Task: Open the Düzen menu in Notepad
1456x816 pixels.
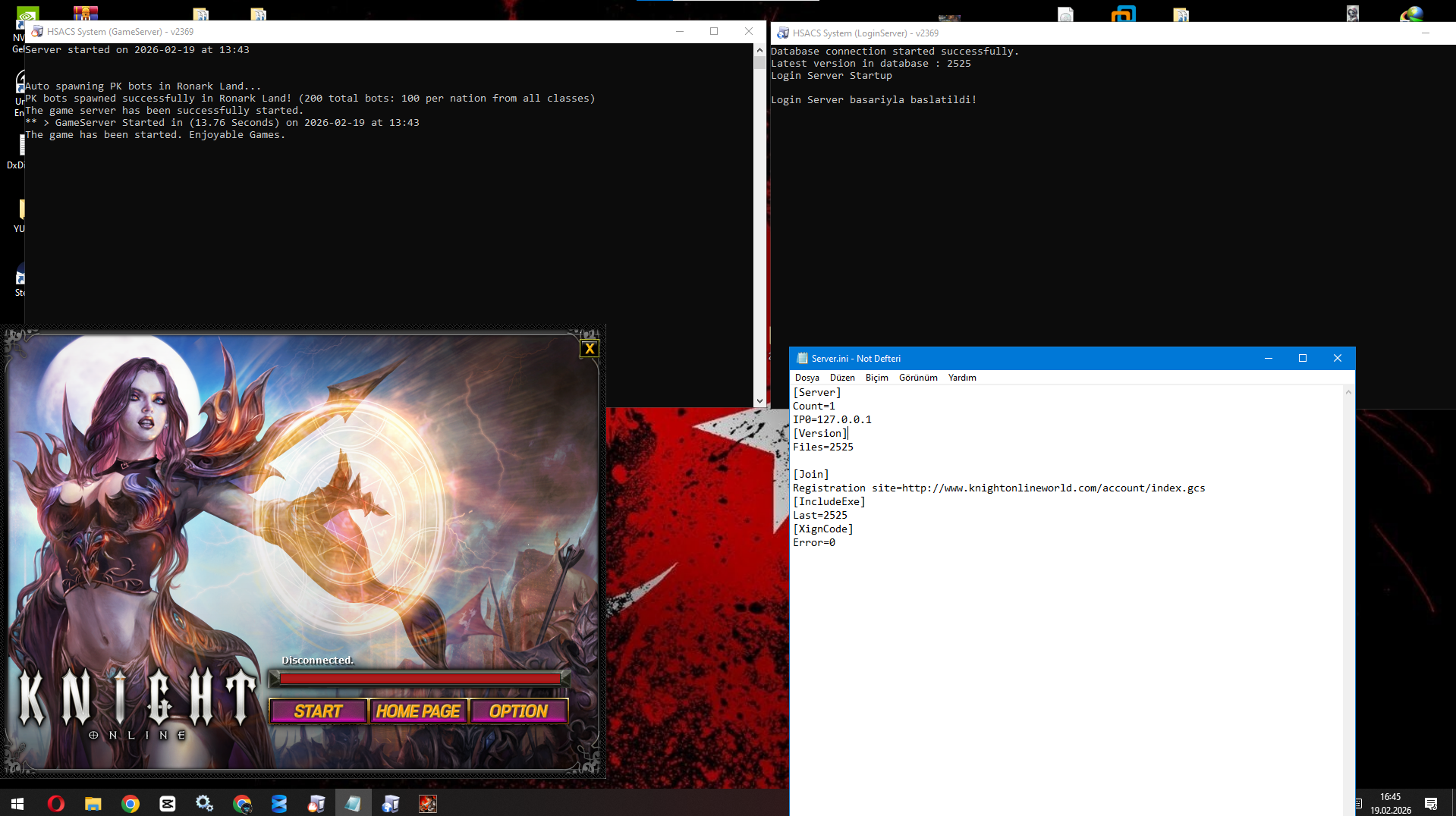Action: (x=842, y=378)
